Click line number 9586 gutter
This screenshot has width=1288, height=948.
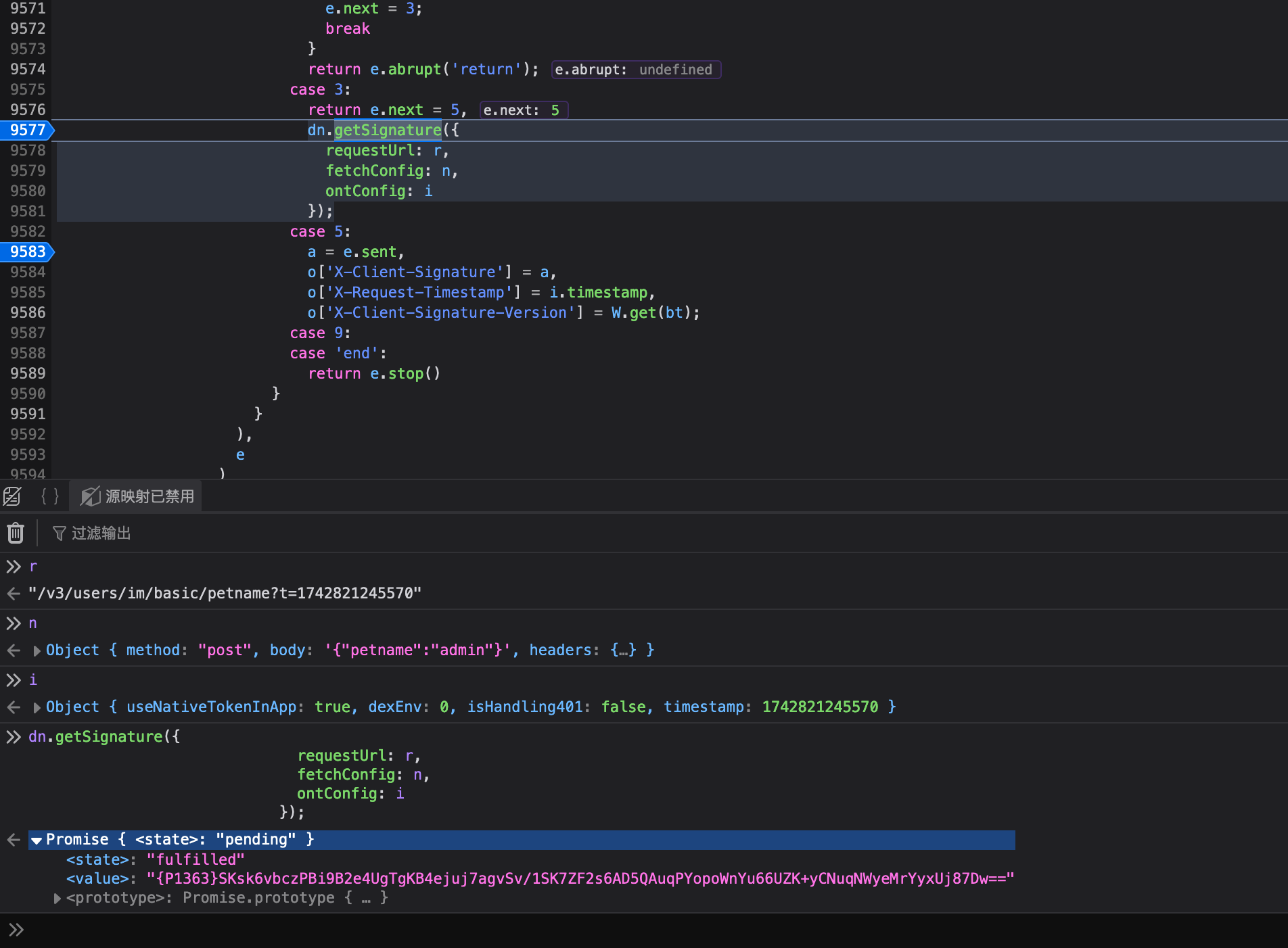tap(27, 312)
